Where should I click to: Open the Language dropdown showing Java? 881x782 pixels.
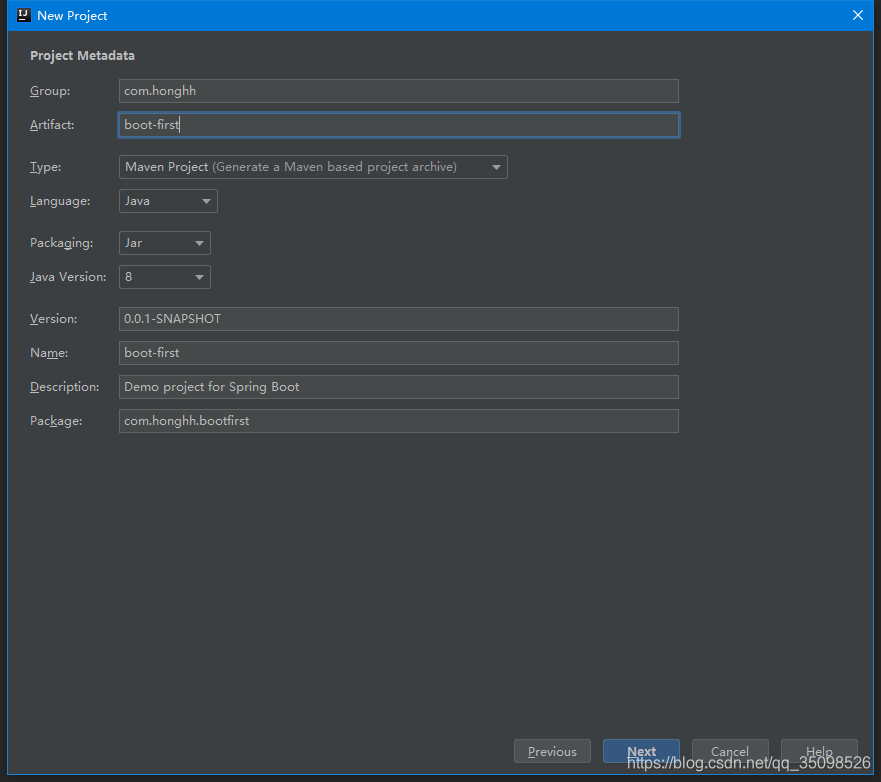[168, 201]
